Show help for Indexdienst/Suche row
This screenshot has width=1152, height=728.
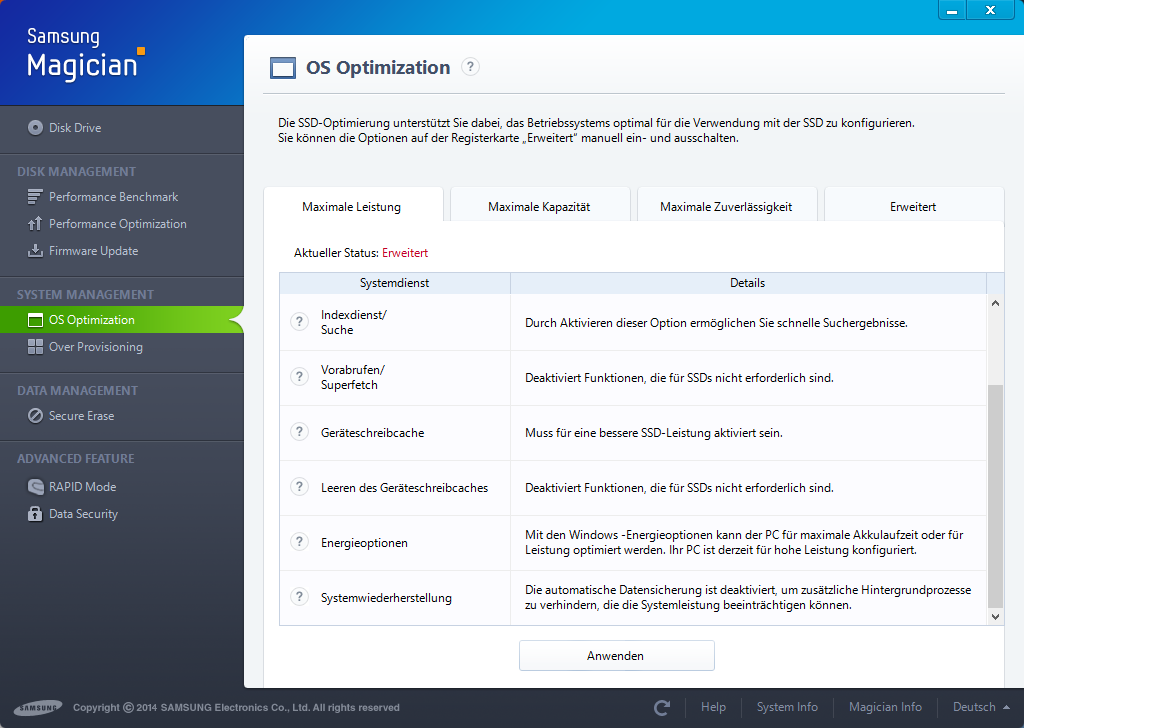[299, 322]
